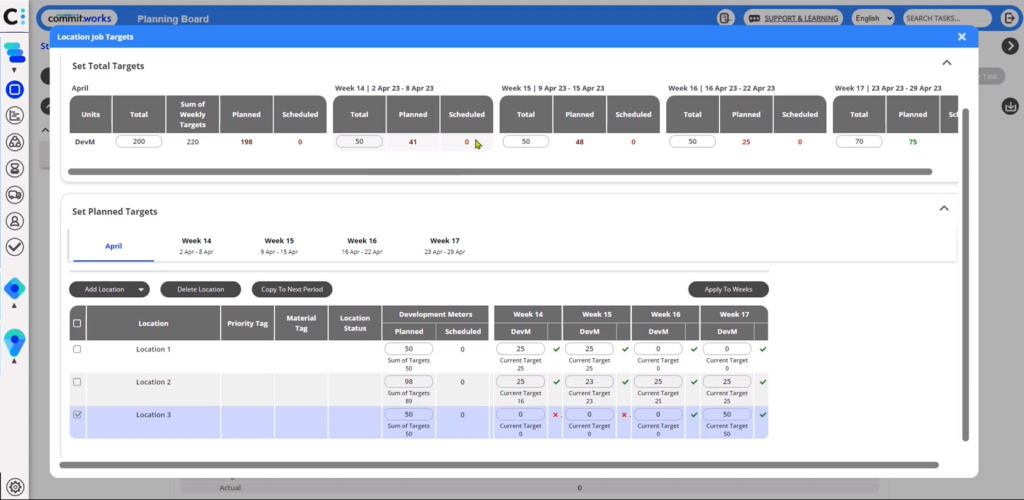This screenshot has width=1024, height=500.
Task: Click the blue map pin module icon
Action: point(14,342)
